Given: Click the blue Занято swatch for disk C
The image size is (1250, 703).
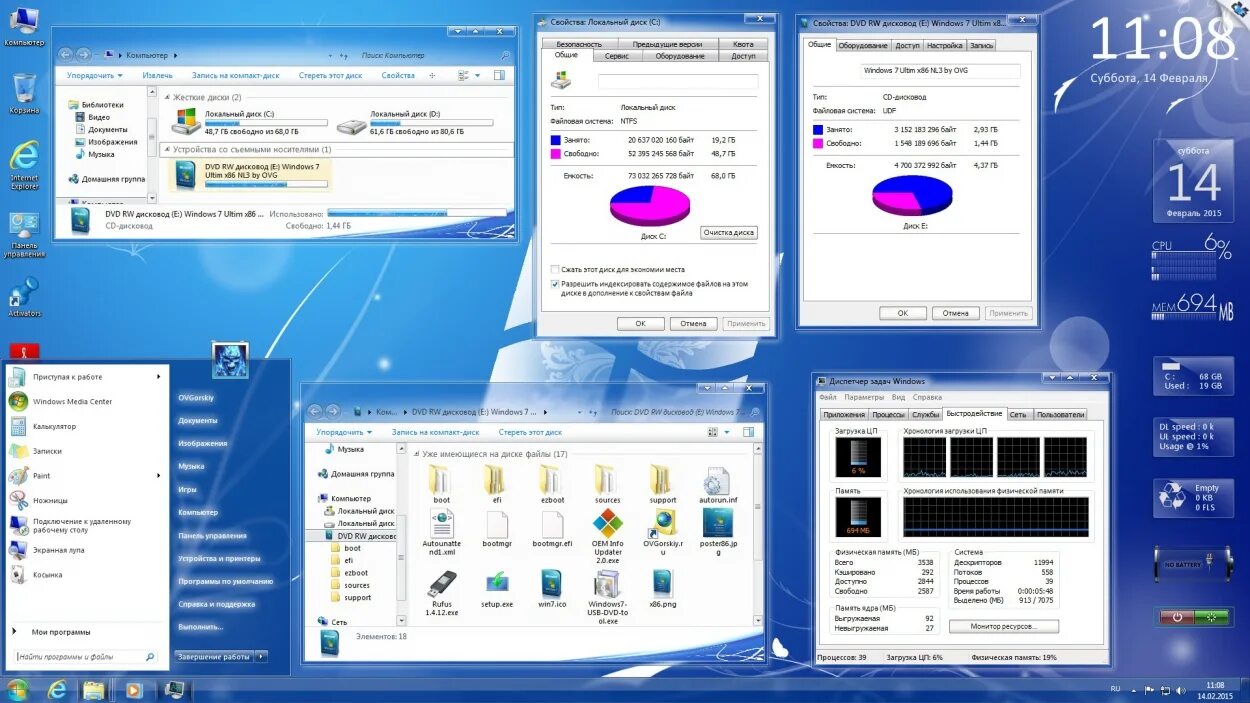Looking at the screenshot, I should click(555, 140).
